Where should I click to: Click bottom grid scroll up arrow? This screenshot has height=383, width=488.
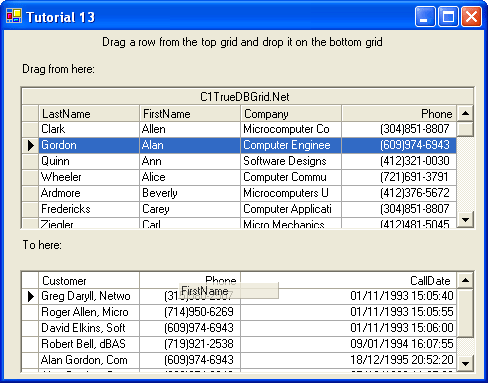click(465, 281)
